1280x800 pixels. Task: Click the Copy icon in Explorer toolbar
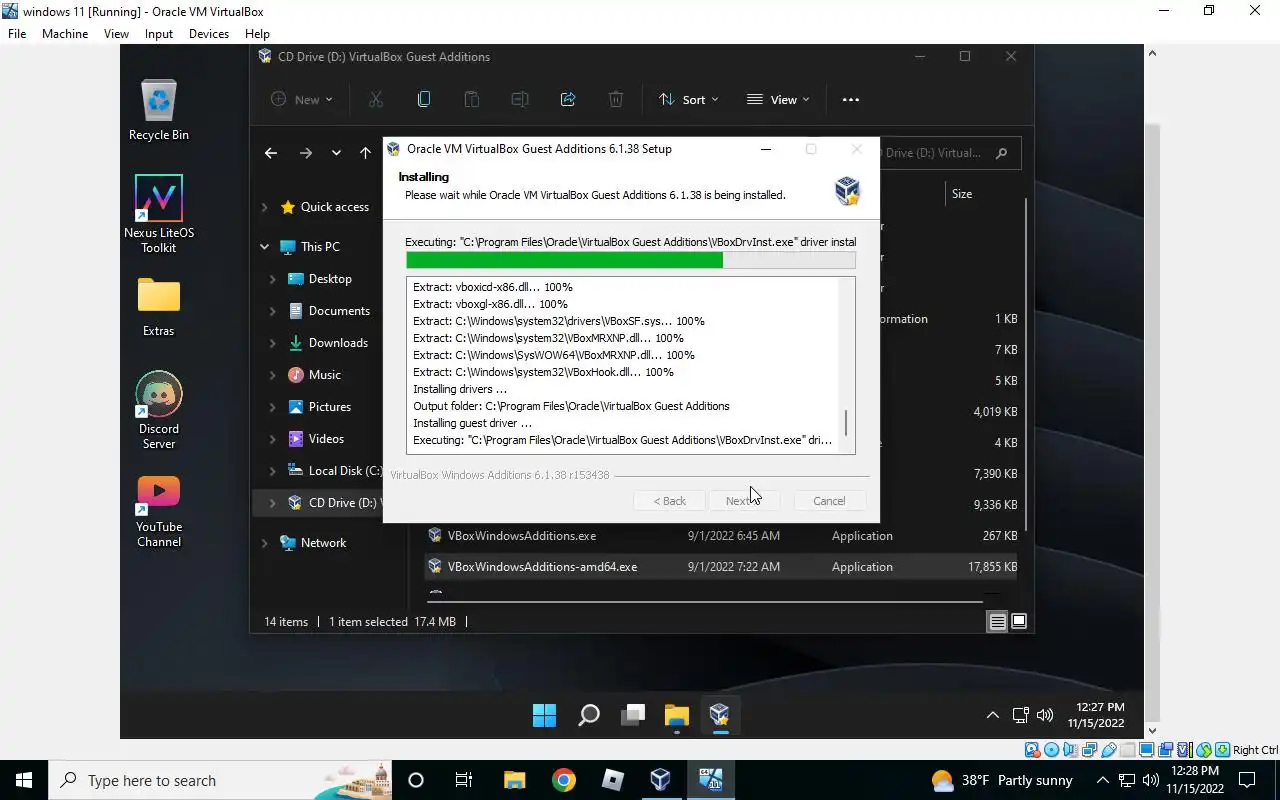pos(424,99)
